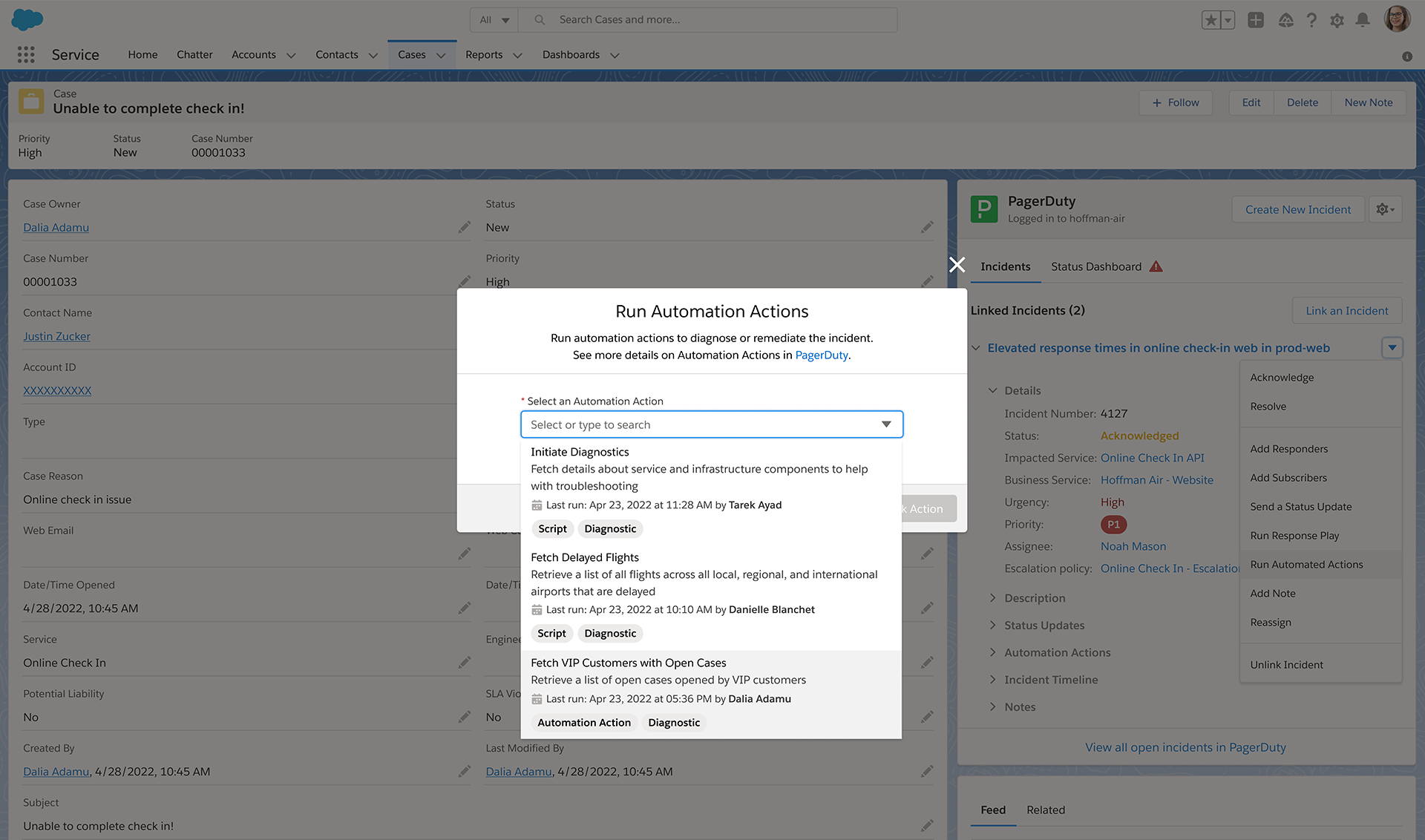The image size is (1425, 840).
Task: Edit Case Number pencil icon
Action: click(465, 280)
